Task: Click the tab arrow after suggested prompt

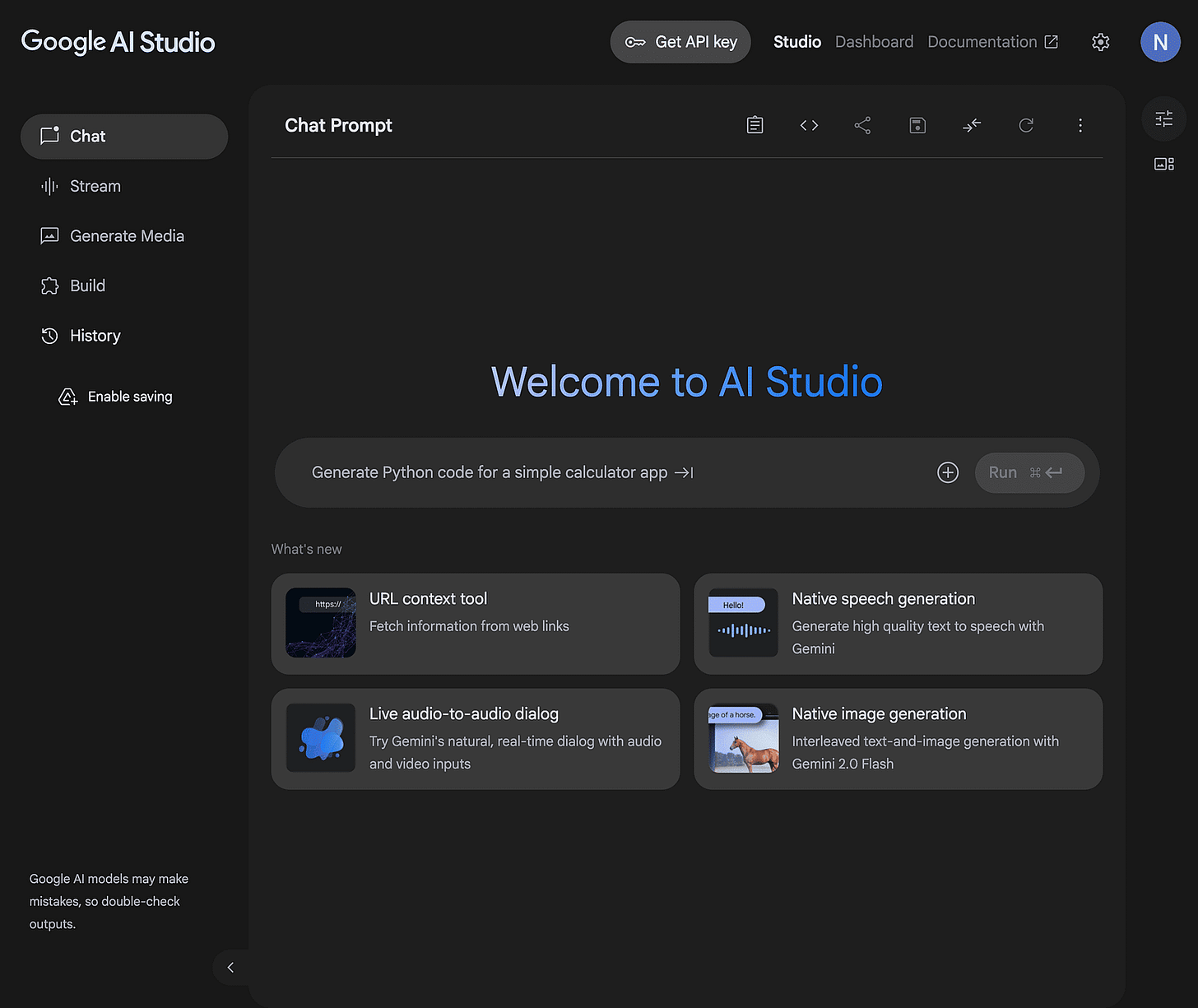Action: coord(684,472)
